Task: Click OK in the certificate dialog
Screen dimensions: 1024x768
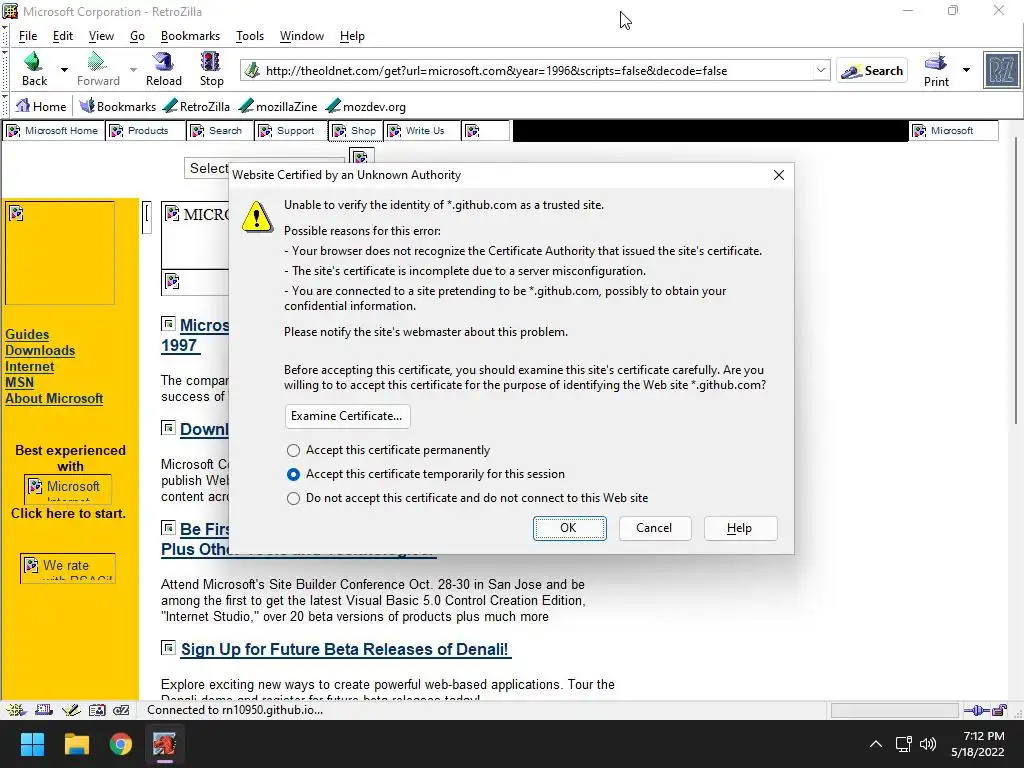Action: pos(569,528)
